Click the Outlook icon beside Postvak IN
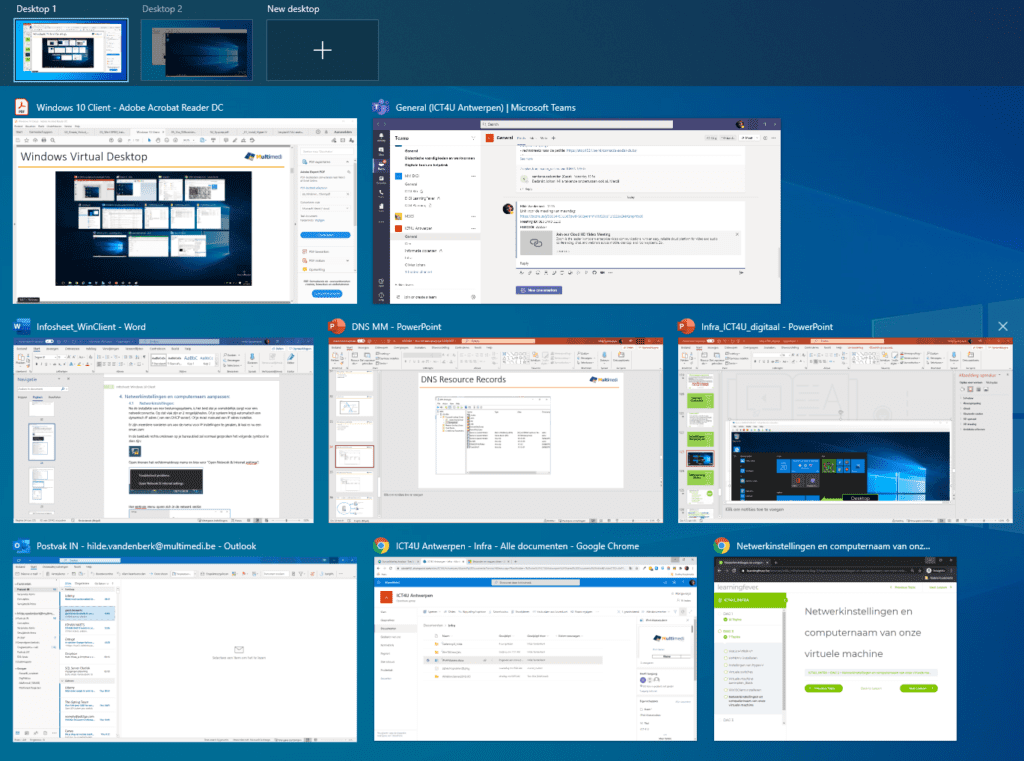 tap(22, 545)
